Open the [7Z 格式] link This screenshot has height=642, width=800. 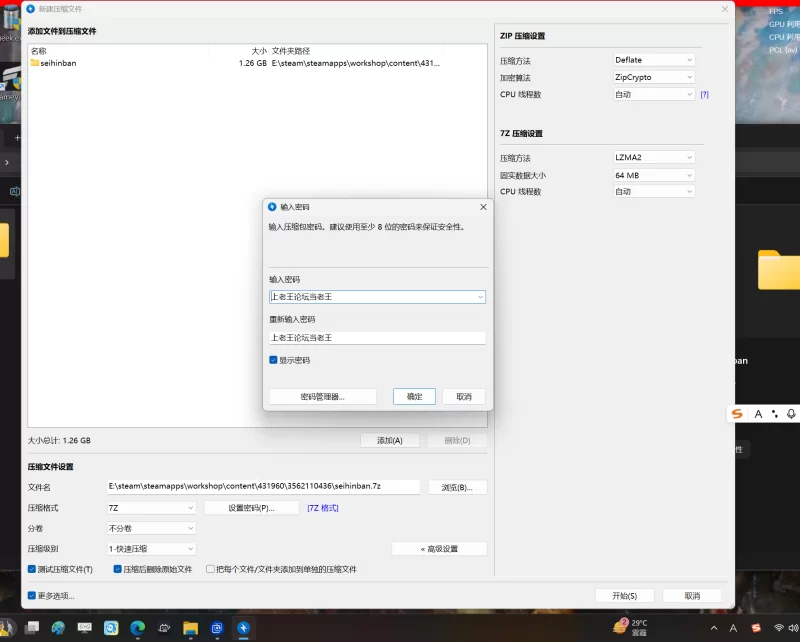(x=323, y=508)
